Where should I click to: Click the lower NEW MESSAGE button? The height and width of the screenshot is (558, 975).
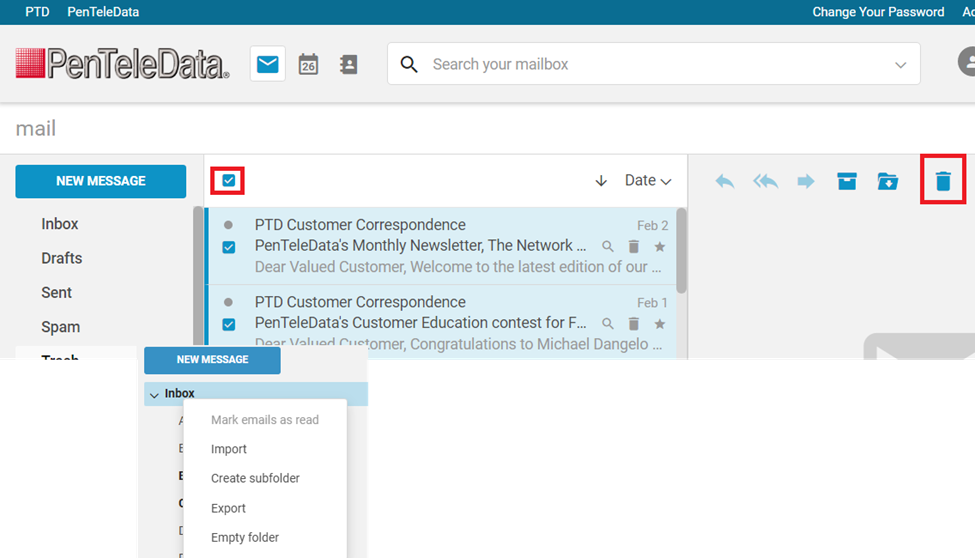pyautogui.click(x=212, y=360)
